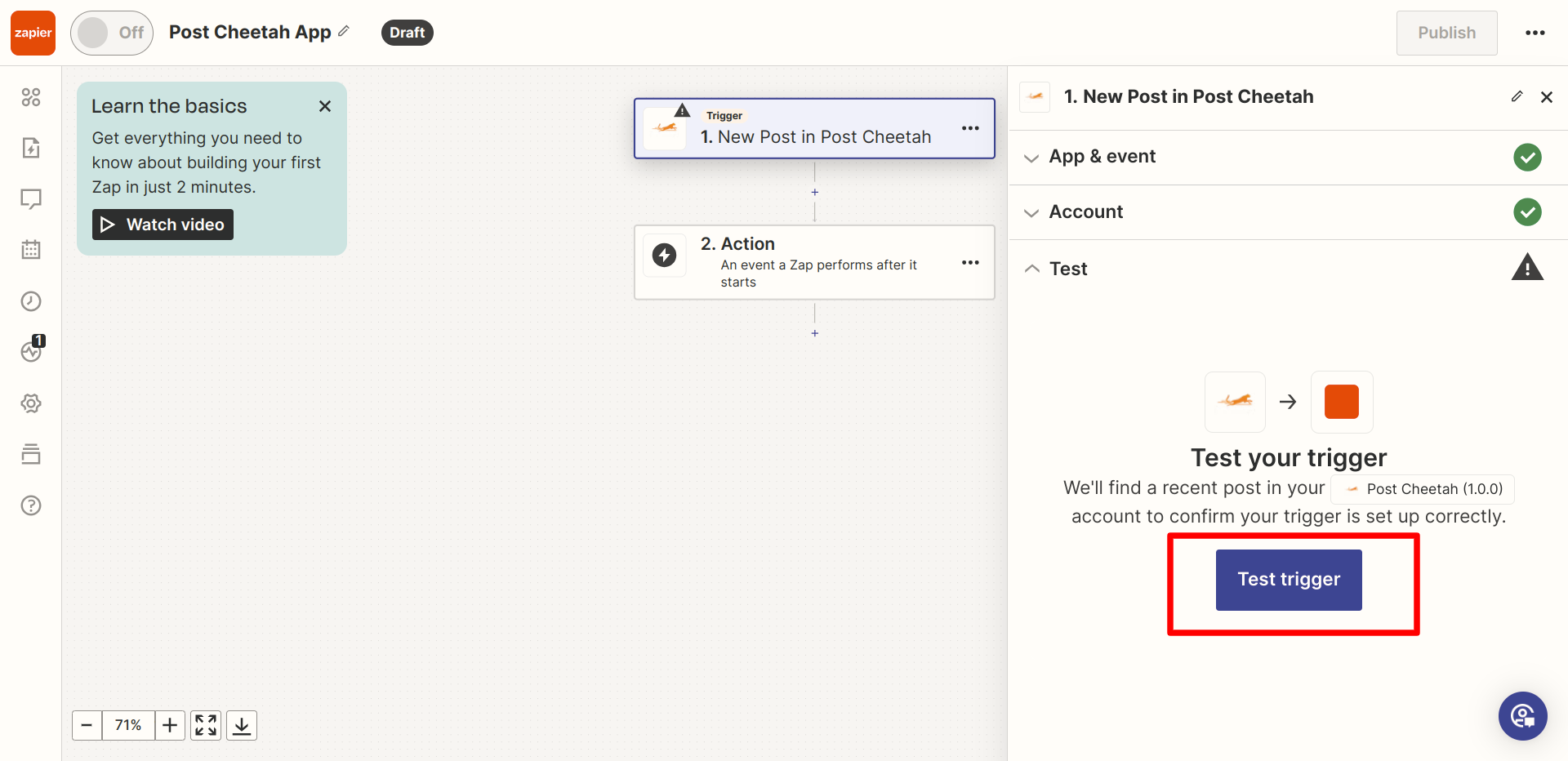
Task: Open the Zap details file icon
Action: tap(31, 148)
